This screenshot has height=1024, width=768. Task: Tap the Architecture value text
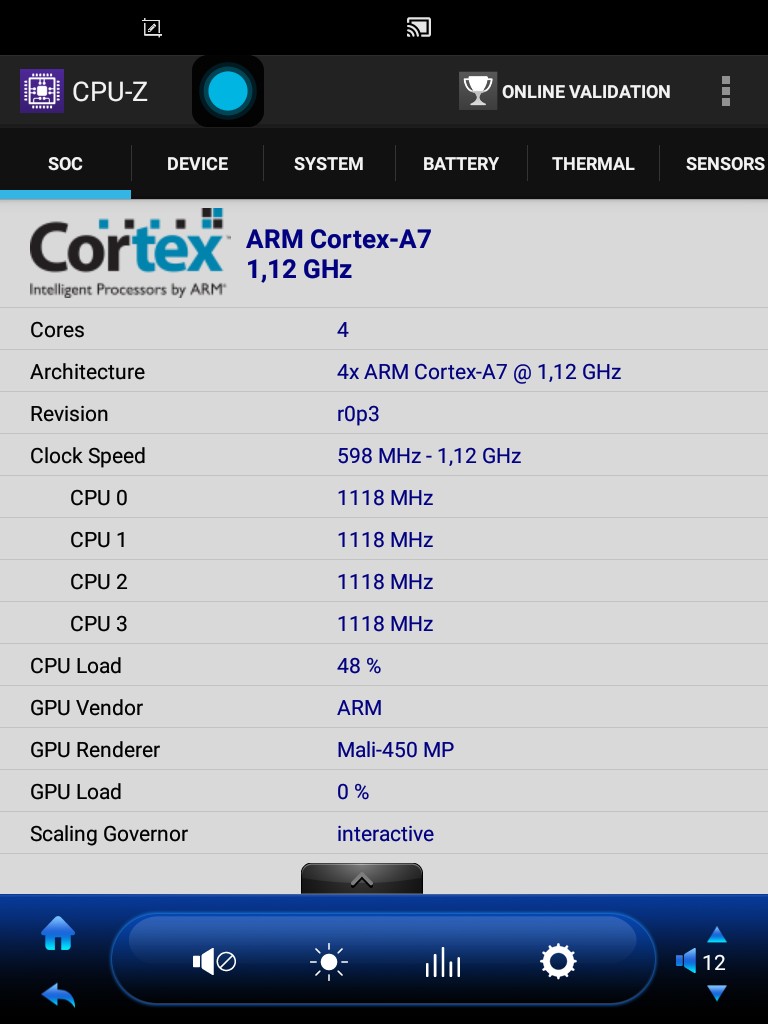[x=479, y=372]
